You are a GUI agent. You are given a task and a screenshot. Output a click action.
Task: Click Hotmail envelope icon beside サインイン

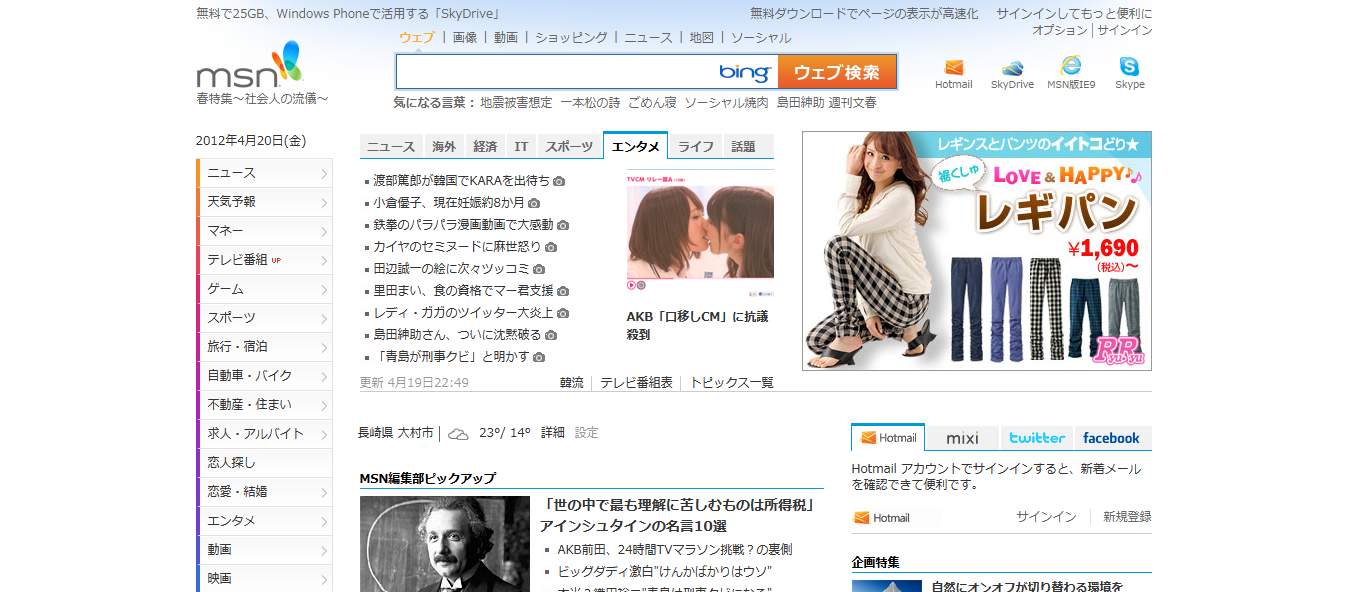[861, 518]
